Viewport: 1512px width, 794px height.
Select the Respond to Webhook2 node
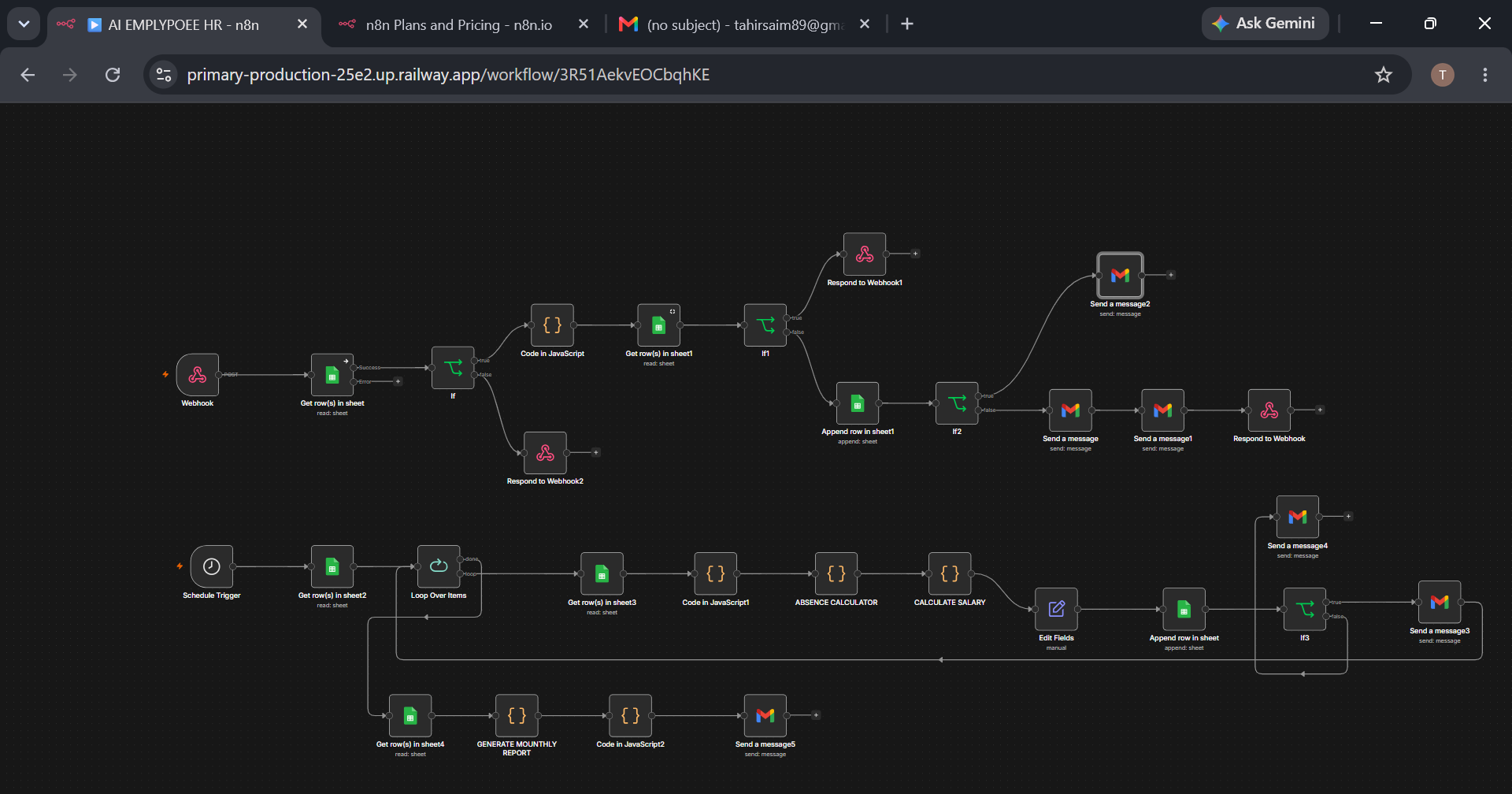[x=545, y=452]
